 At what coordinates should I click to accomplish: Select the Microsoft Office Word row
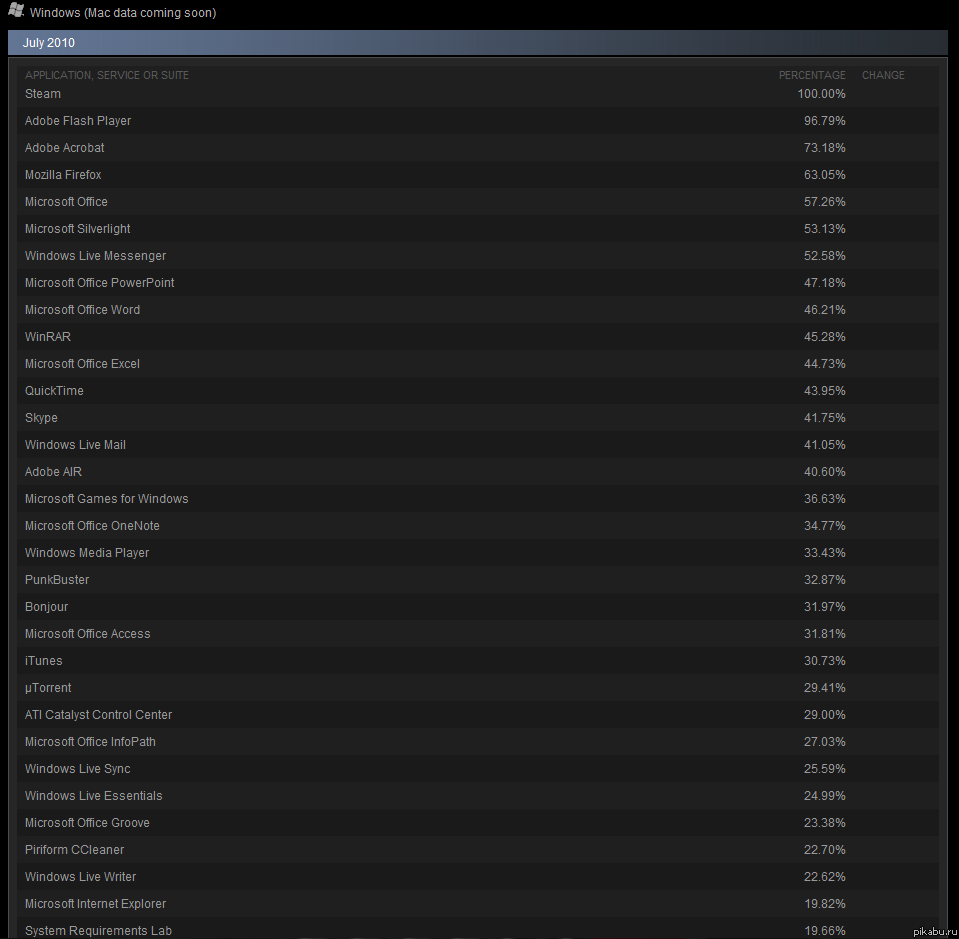point(478,310)
